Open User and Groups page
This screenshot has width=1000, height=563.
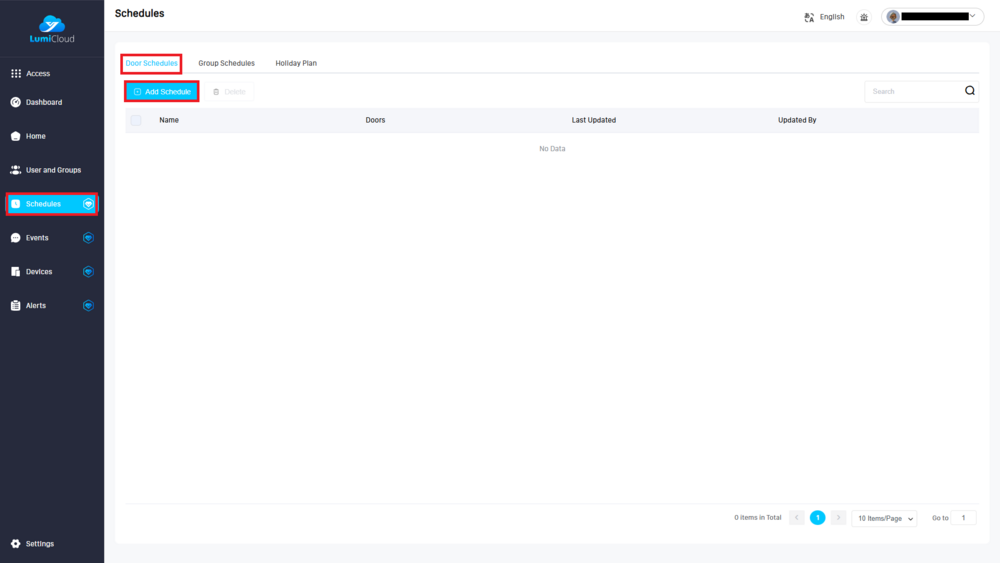click(53, 170)
